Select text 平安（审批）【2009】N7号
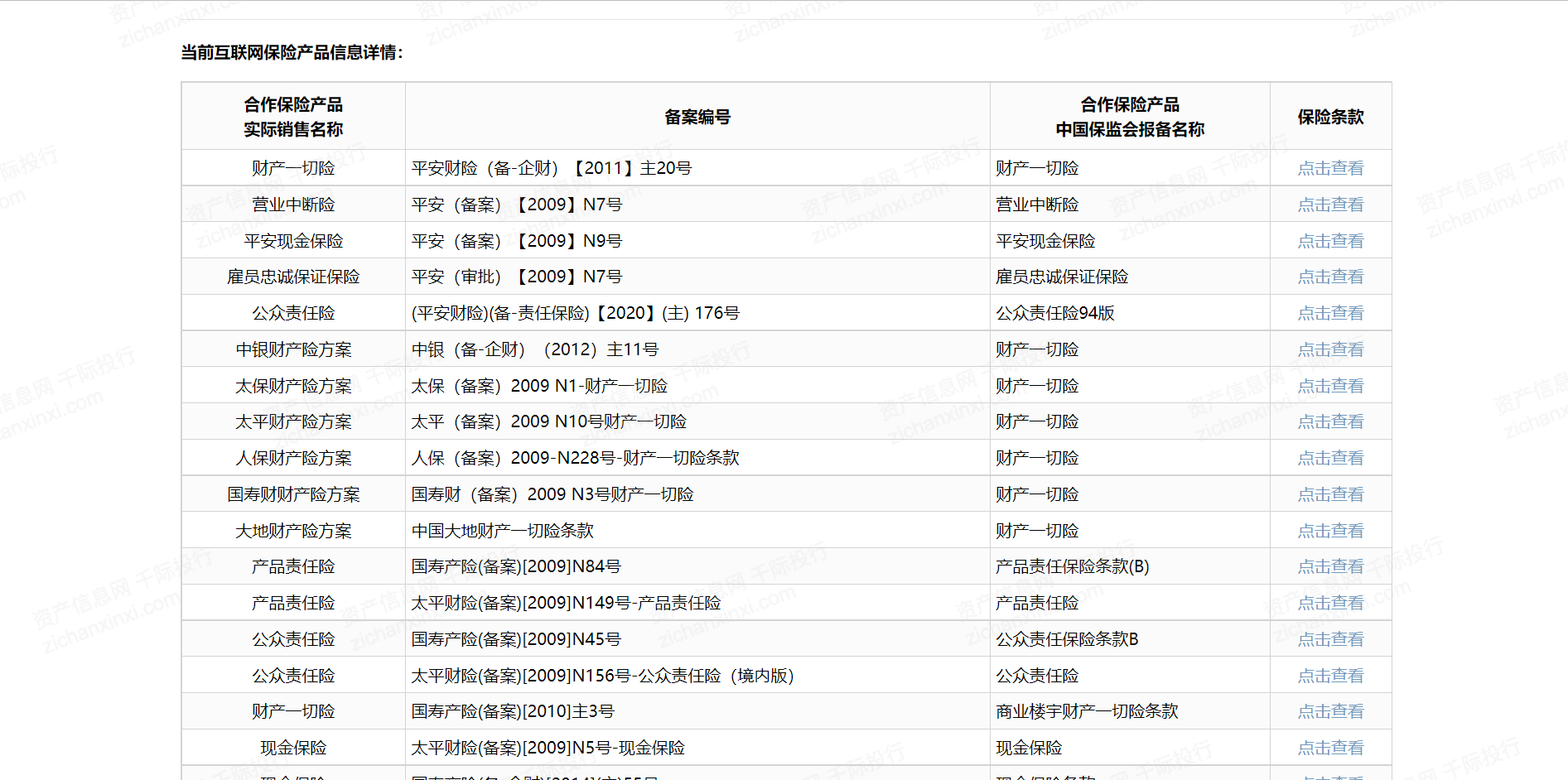Image resolution: width=1568 pixels, height=780 pixels. [x=517, y=277]
